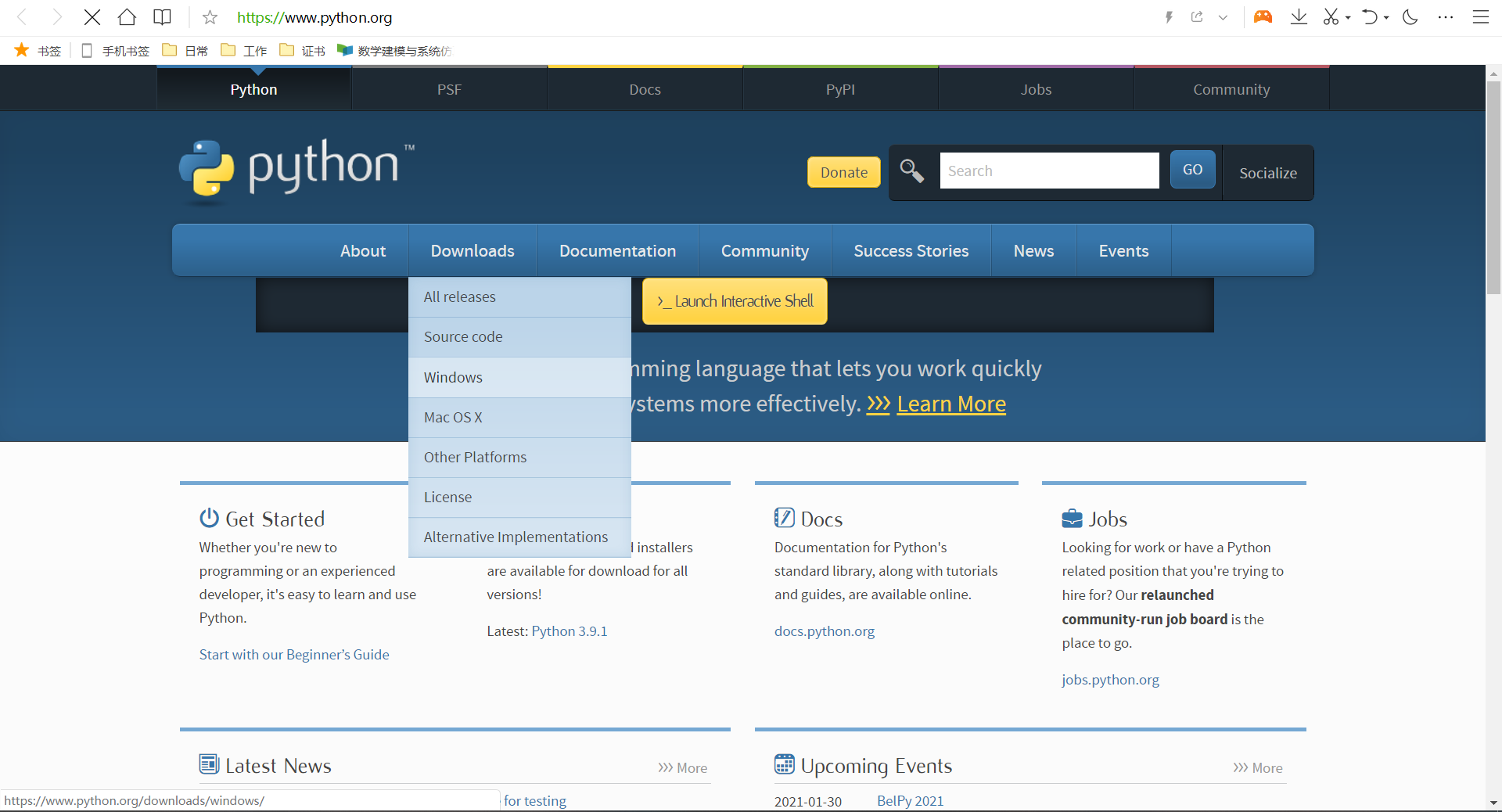This screenshot has height=812, width=1502.
Task: Switch to the Community top tab
Action: click(1231, 89)
